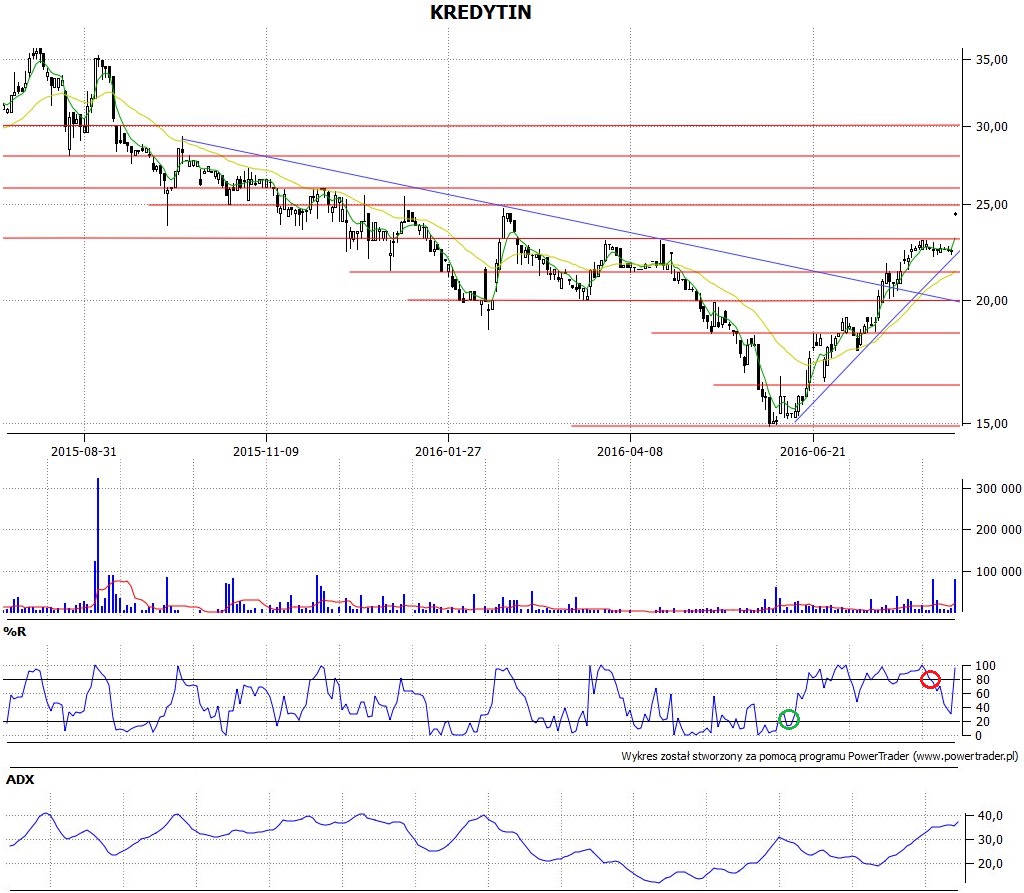The image size is (1024, 893).
Task: Click the ADX indicator label
Action: pos(20,780)
